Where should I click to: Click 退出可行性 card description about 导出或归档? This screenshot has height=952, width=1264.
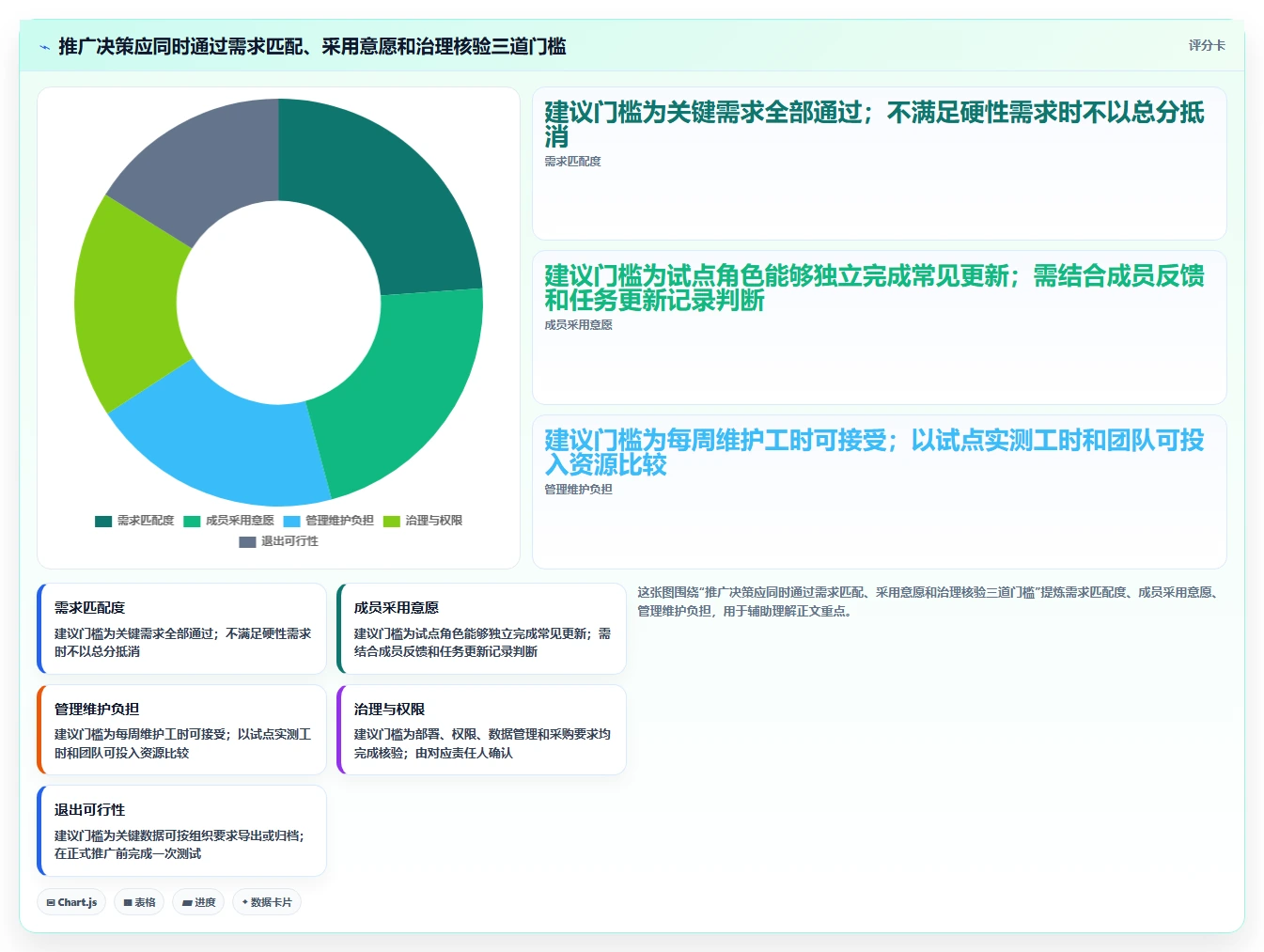pyautogui.click(x=179, y=845)
